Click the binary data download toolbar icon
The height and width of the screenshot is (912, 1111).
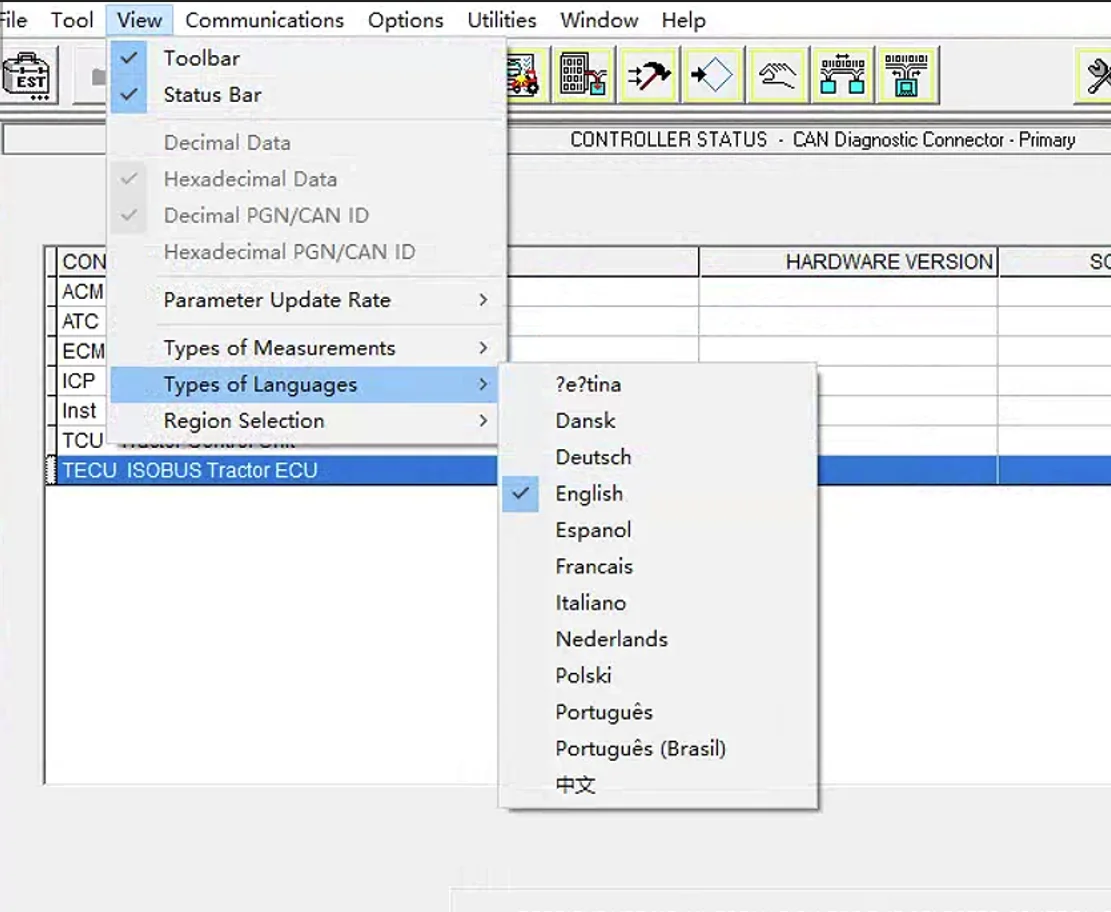click(x=907, y=75)
